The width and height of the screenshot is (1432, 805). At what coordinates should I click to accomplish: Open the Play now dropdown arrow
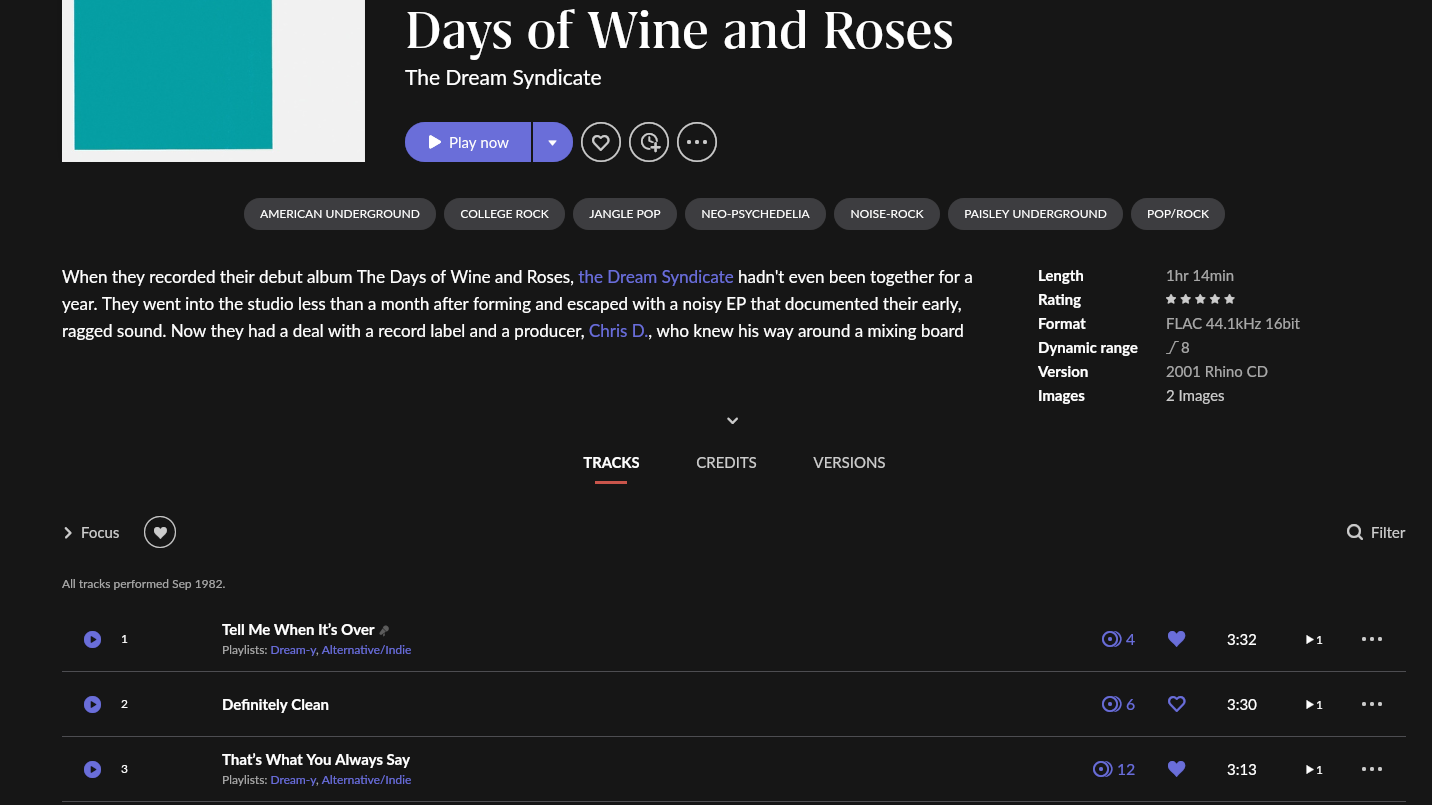coord(552,142)
